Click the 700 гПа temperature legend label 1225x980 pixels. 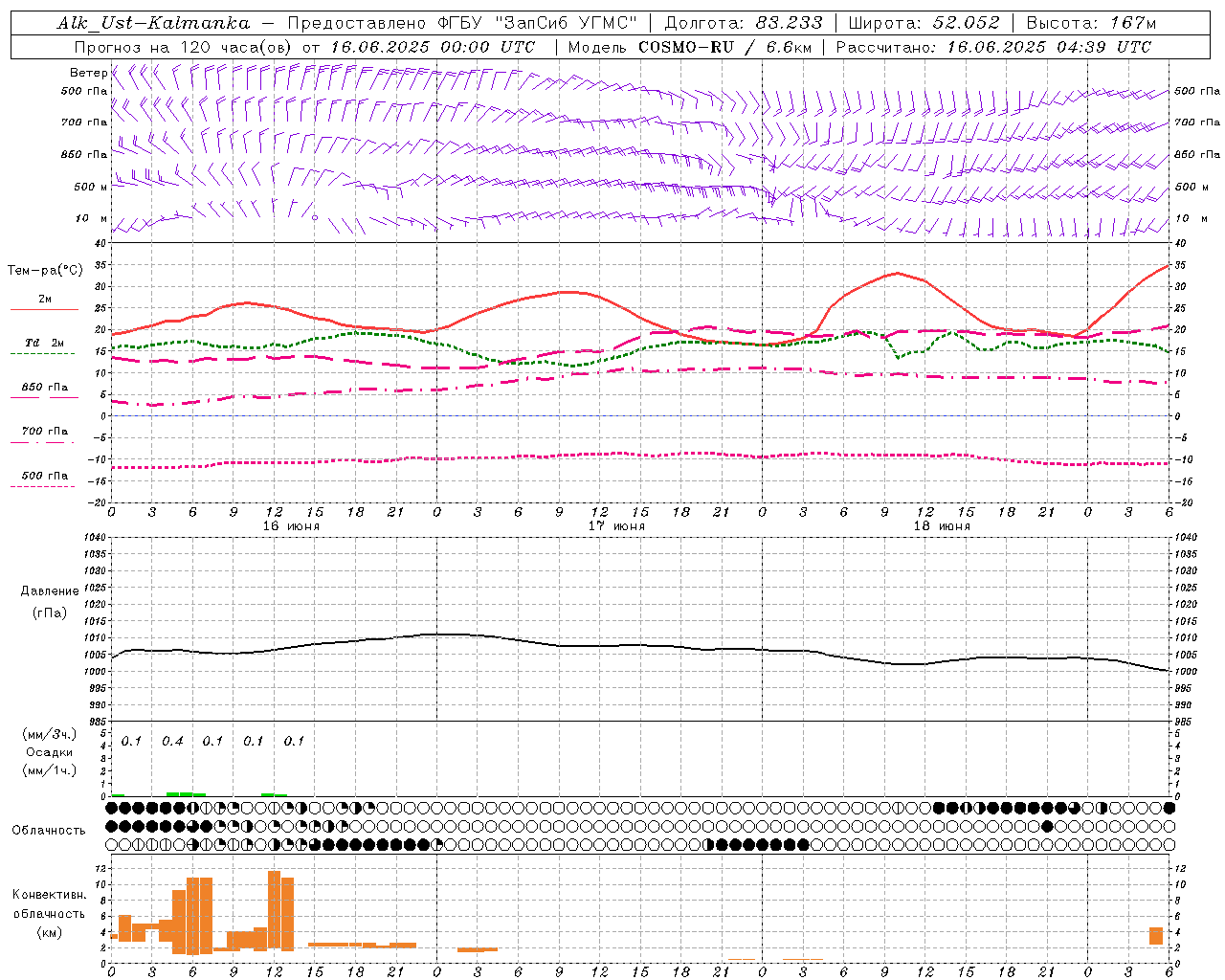(x=45, y=431)
